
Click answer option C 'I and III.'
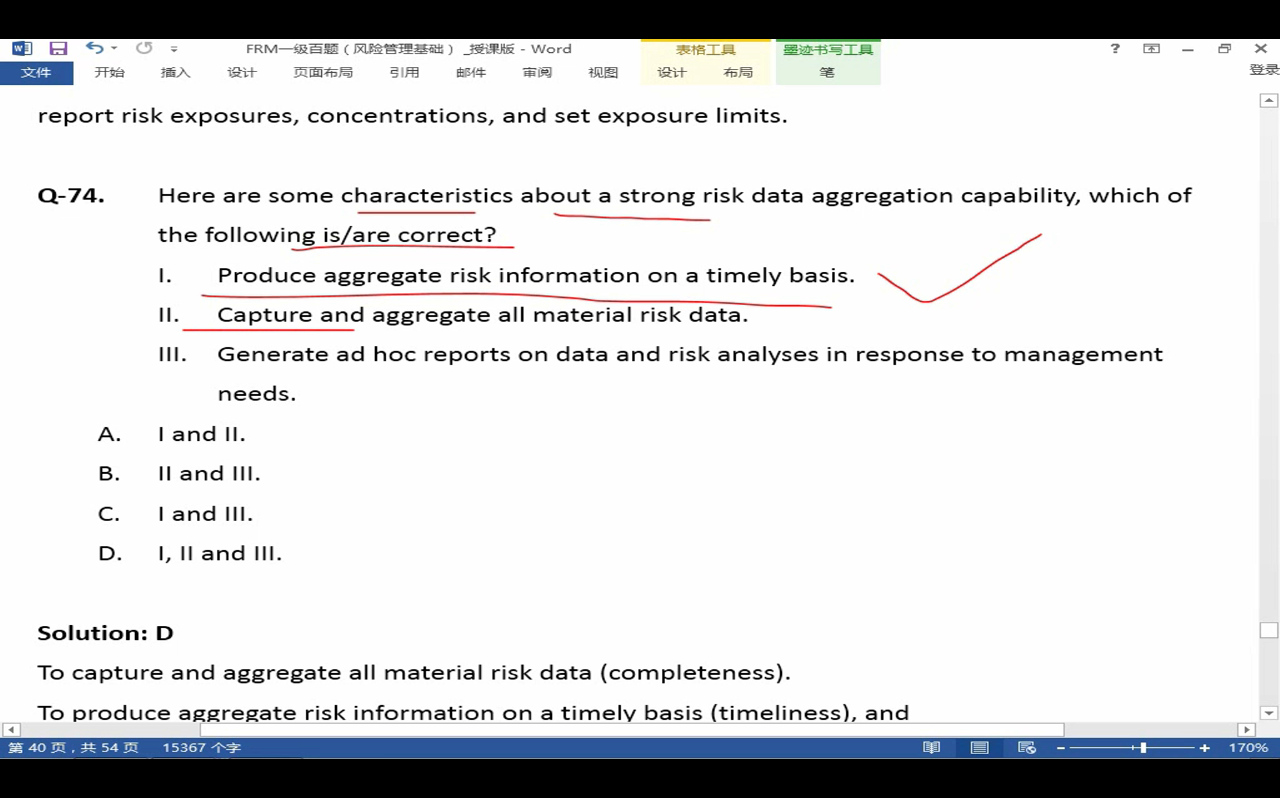205,514
